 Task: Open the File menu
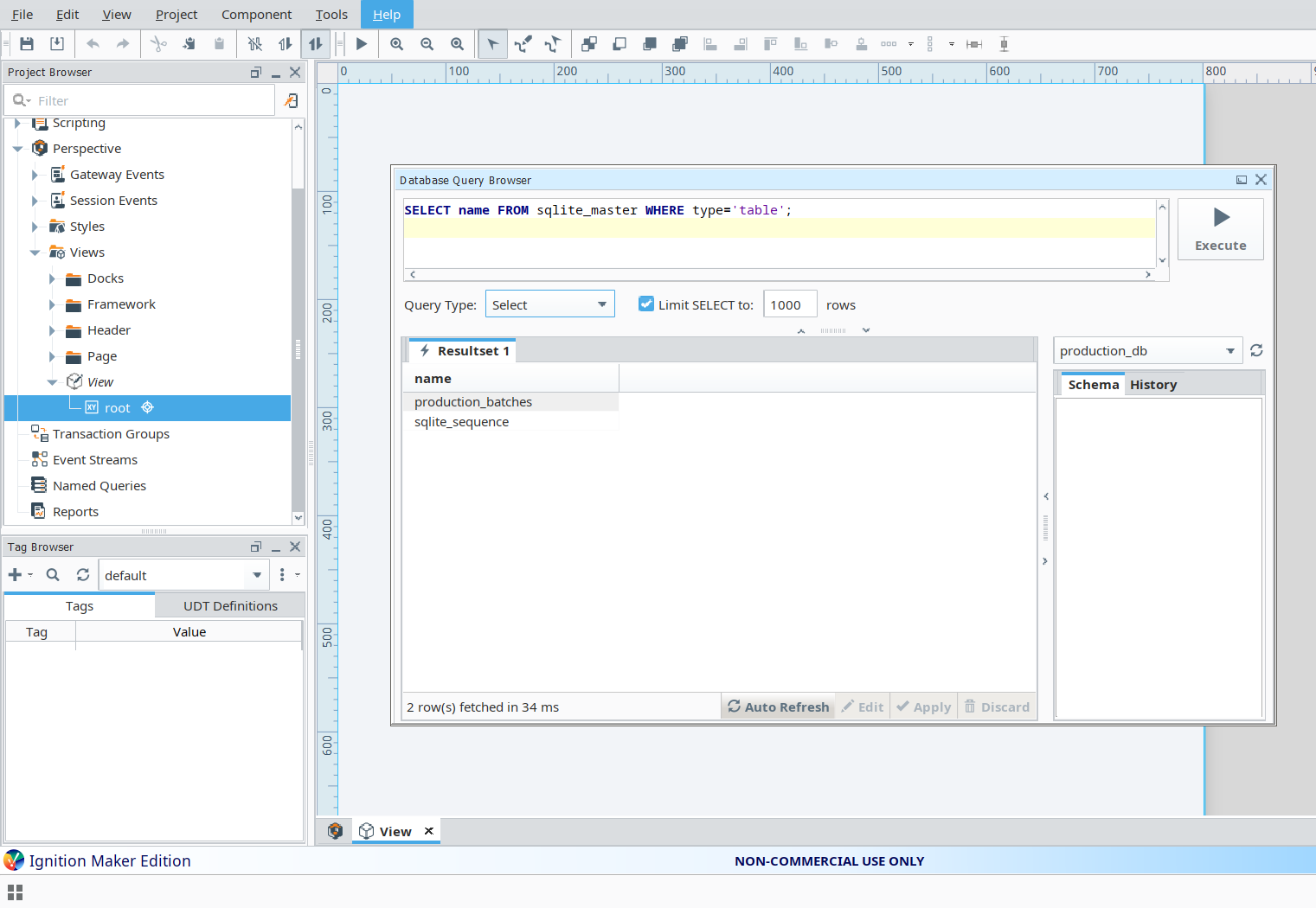point(22,15)
